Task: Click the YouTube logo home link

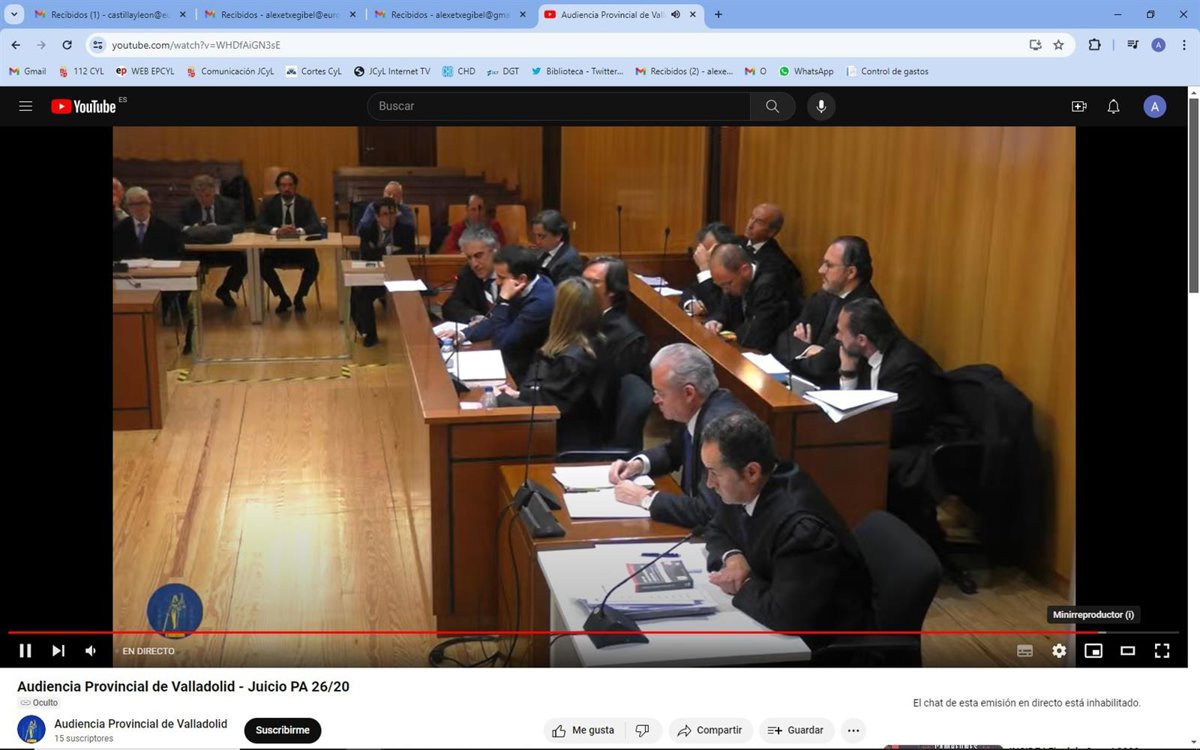Action: pos(84,106)
